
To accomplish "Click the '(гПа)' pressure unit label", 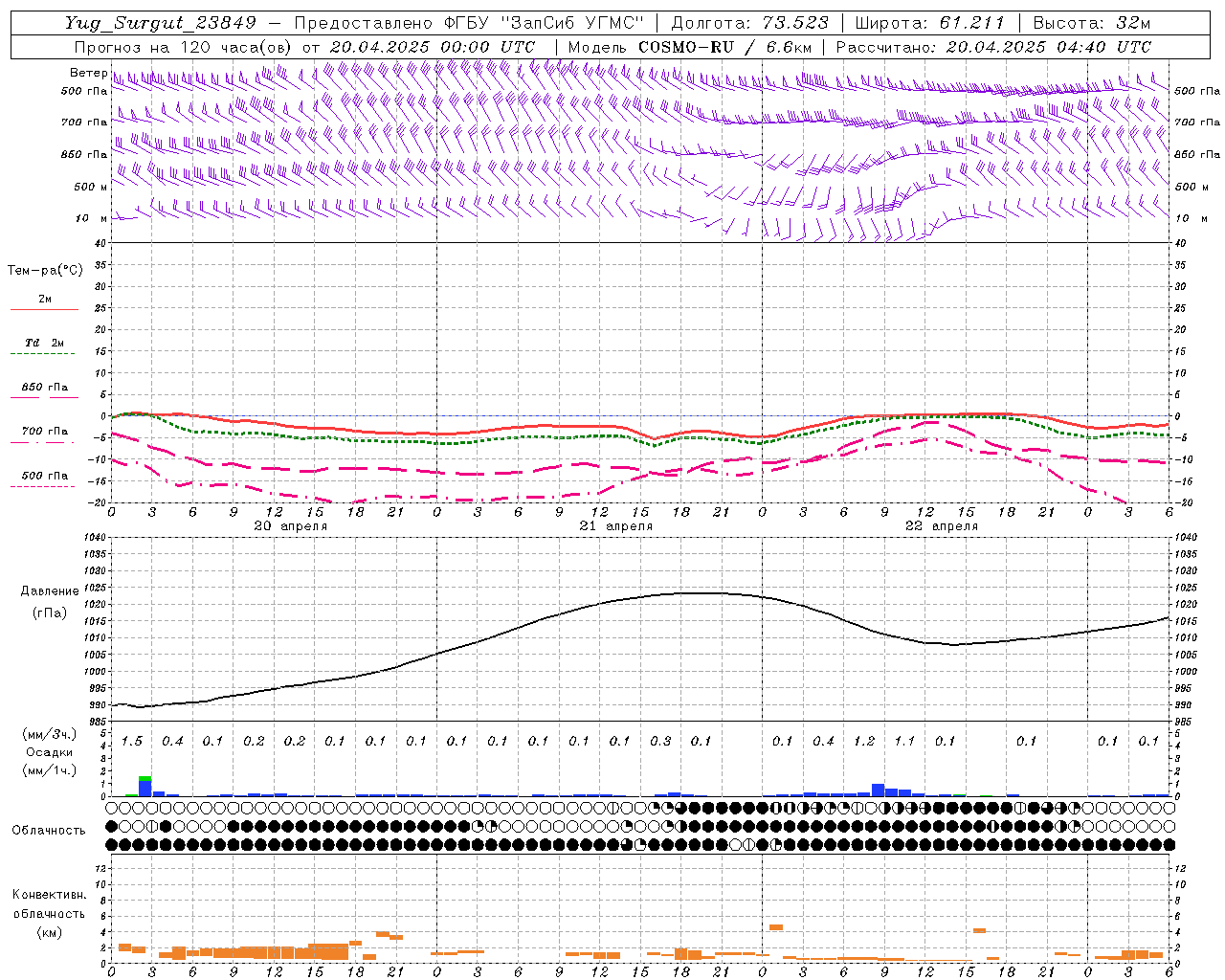I will [50, 613].
